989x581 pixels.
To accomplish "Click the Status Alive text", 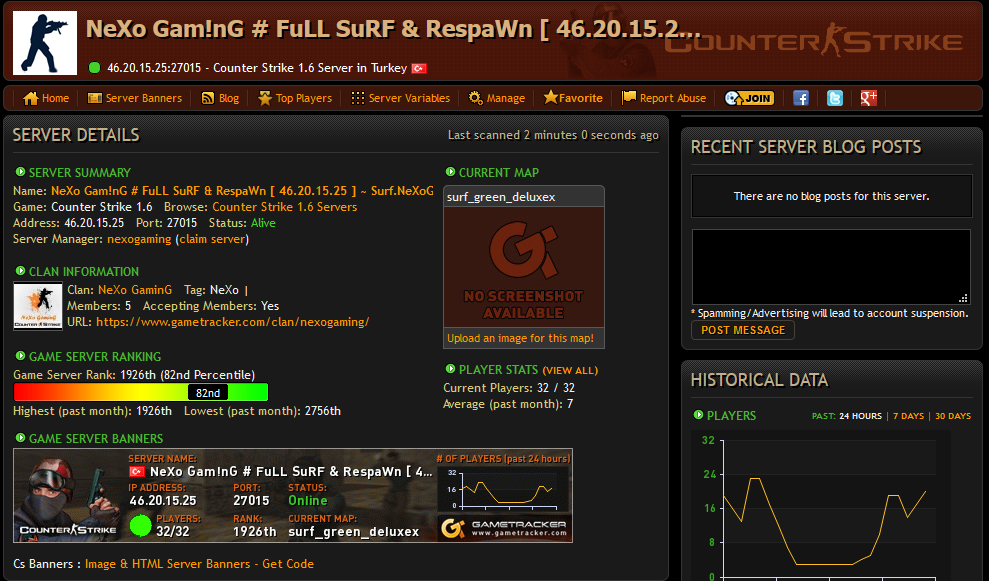I will coord(242,223).
